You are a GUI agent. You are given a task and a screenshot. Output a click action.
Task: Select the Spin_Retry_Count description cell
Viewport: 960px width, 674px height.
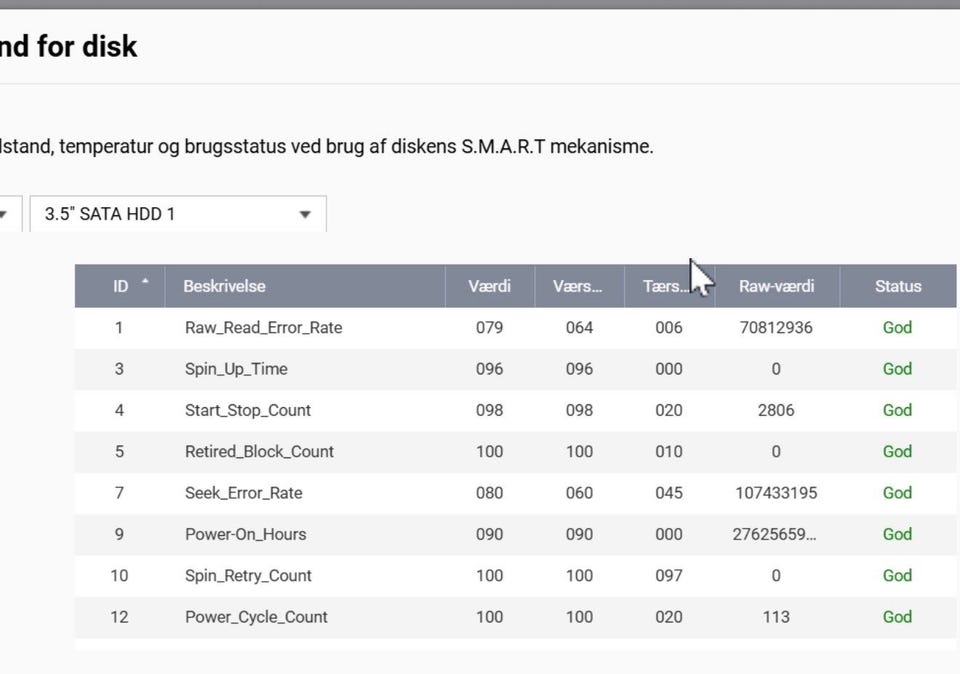point(248,575)
